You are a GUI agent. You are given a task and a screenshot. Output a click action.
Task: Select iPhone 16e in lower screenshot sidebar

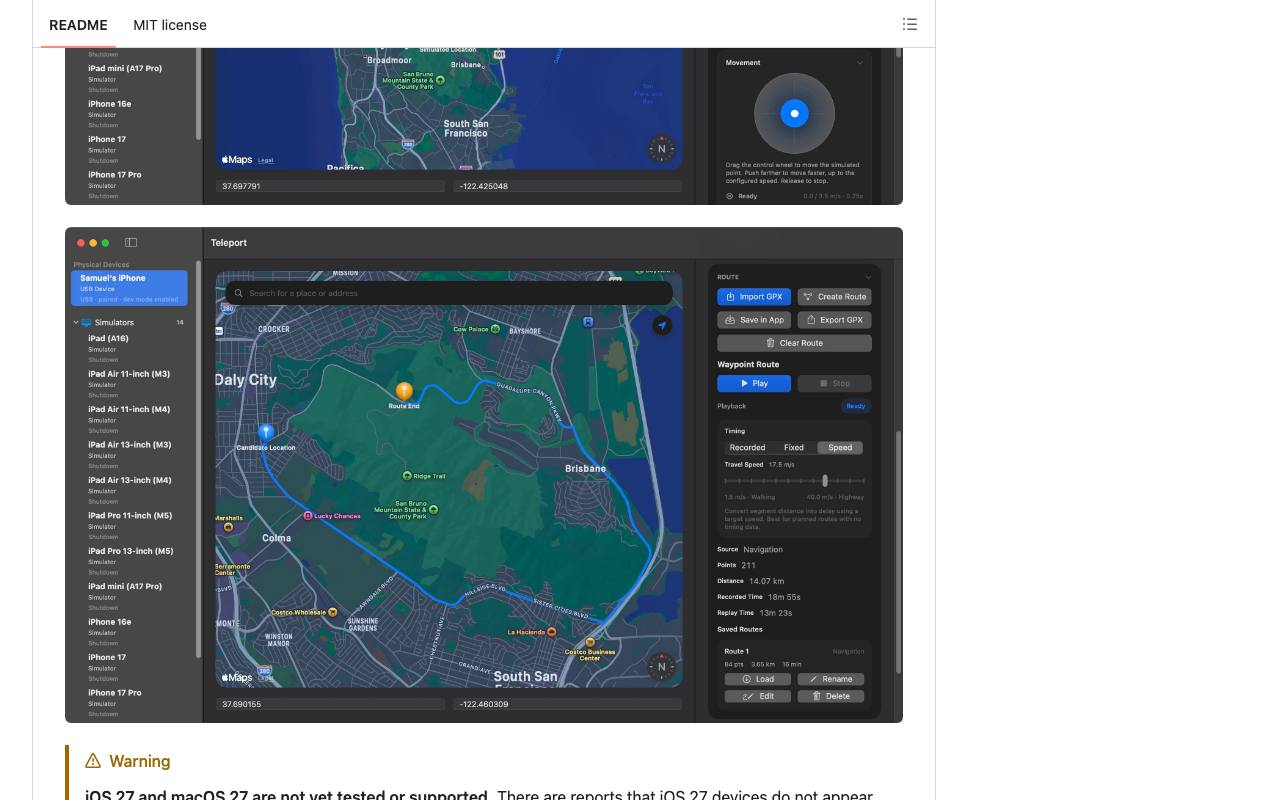[131, 631]
